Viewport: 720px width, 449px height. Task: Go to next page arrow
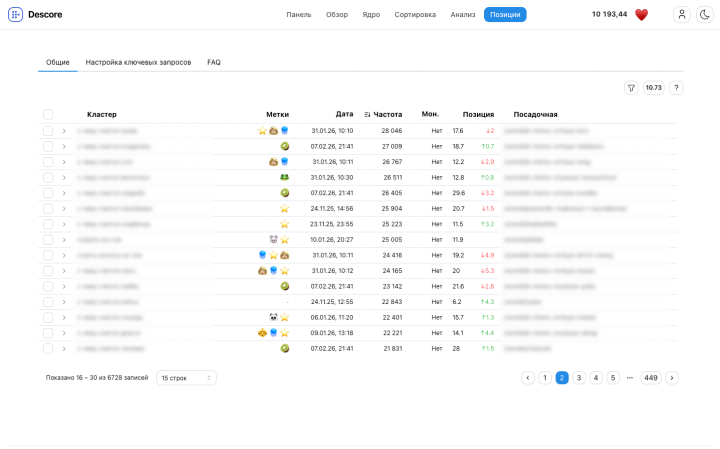coord(672,378)
